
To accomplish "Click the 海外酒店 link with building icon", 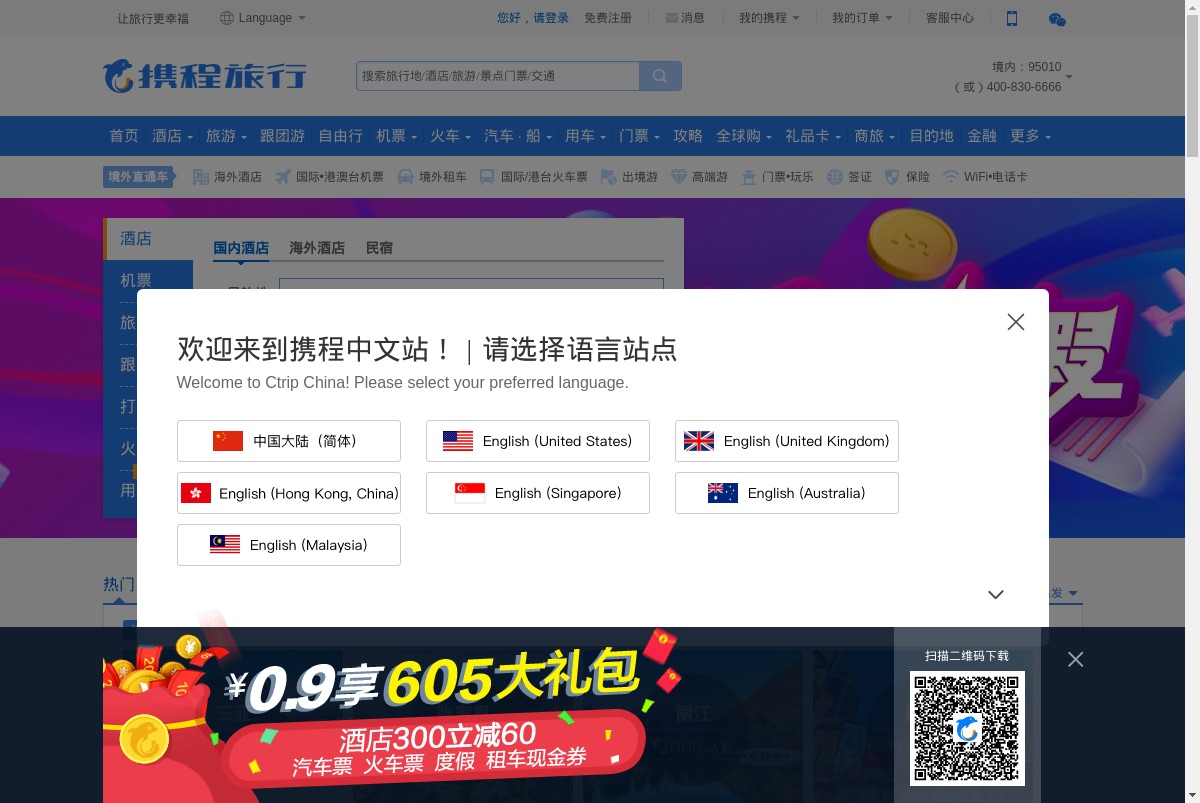I will [x=227, y=177].
